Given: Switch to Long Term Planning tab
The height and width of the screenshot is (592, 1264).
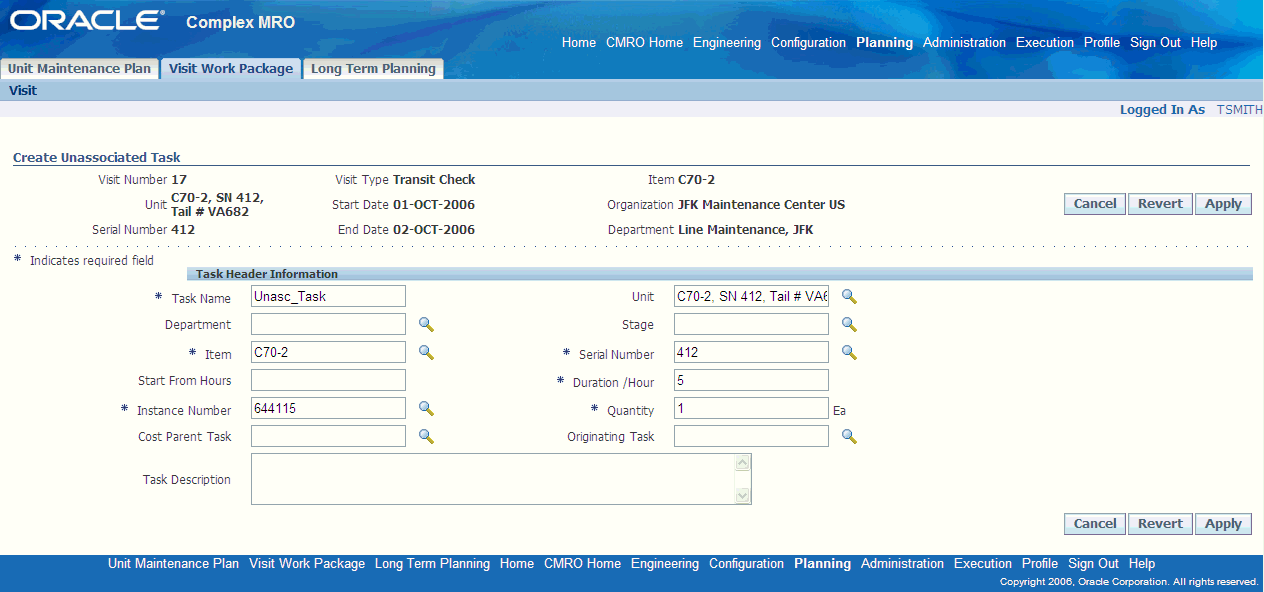Looking at the screenshot, I should [373, 69].
